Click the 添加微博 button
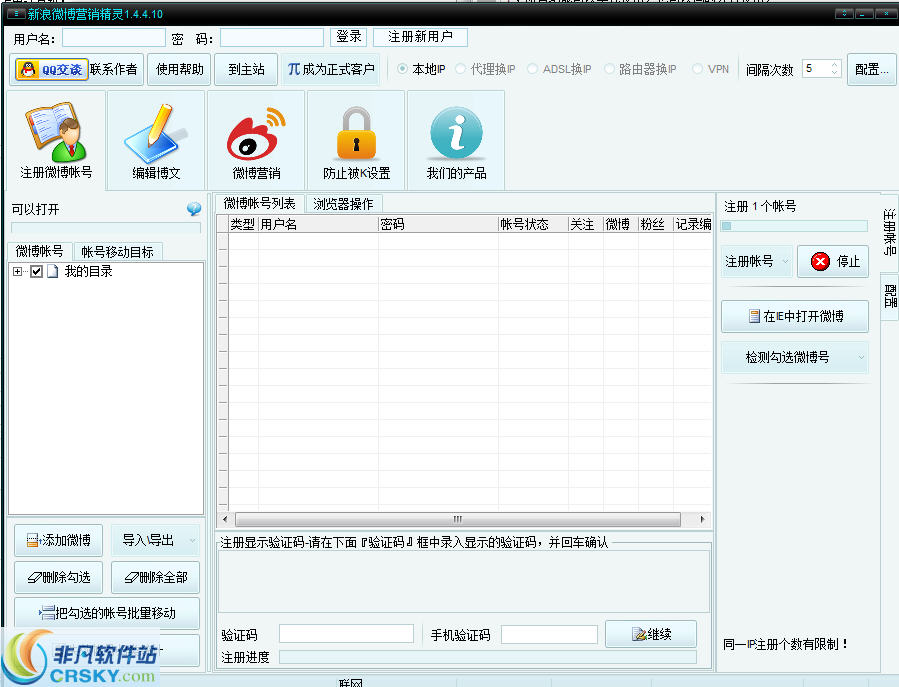899x687 pixels. tap(58, 540)
